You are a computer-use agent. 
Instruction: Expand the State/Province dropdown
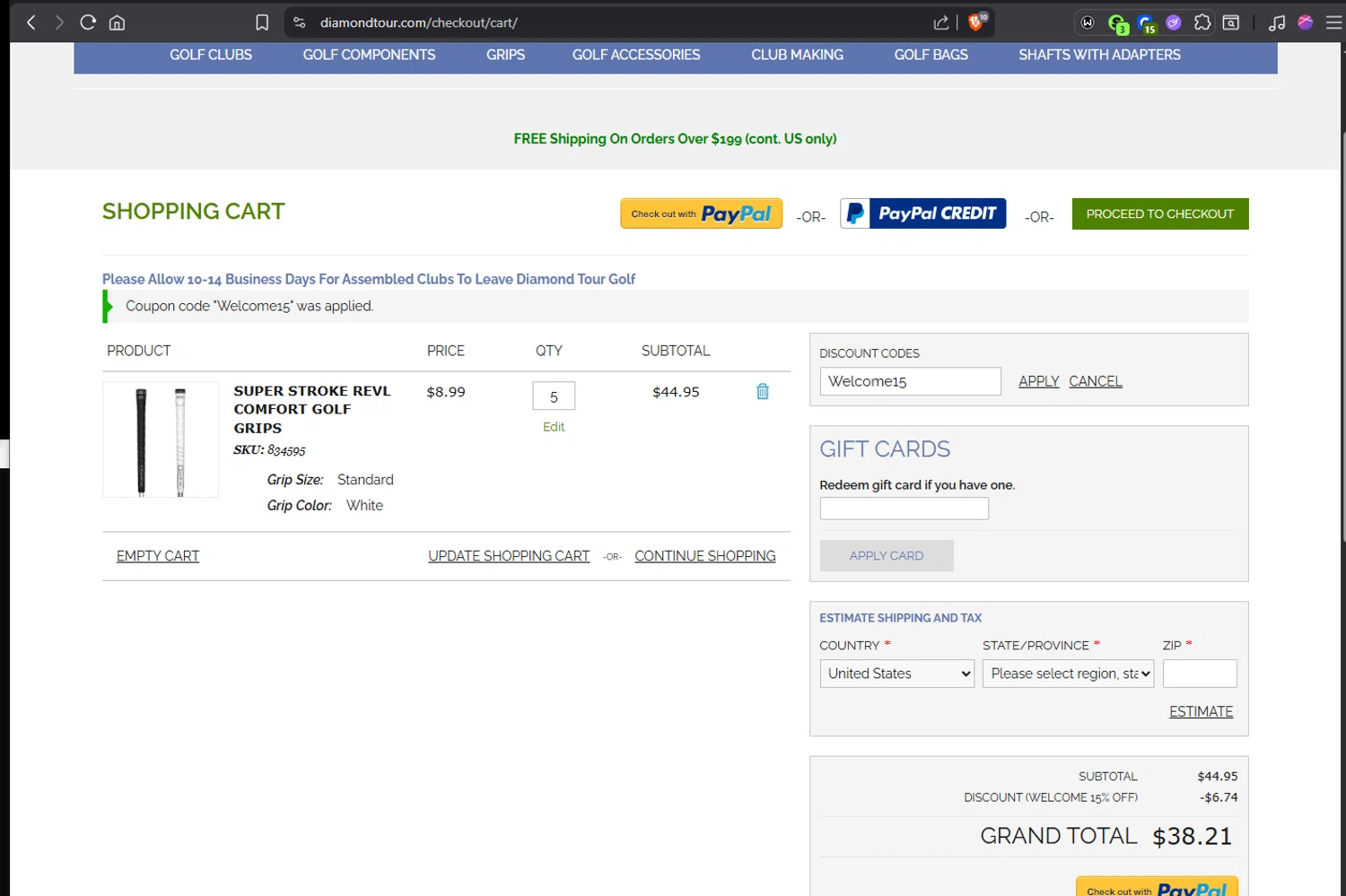pos(1068,674)
